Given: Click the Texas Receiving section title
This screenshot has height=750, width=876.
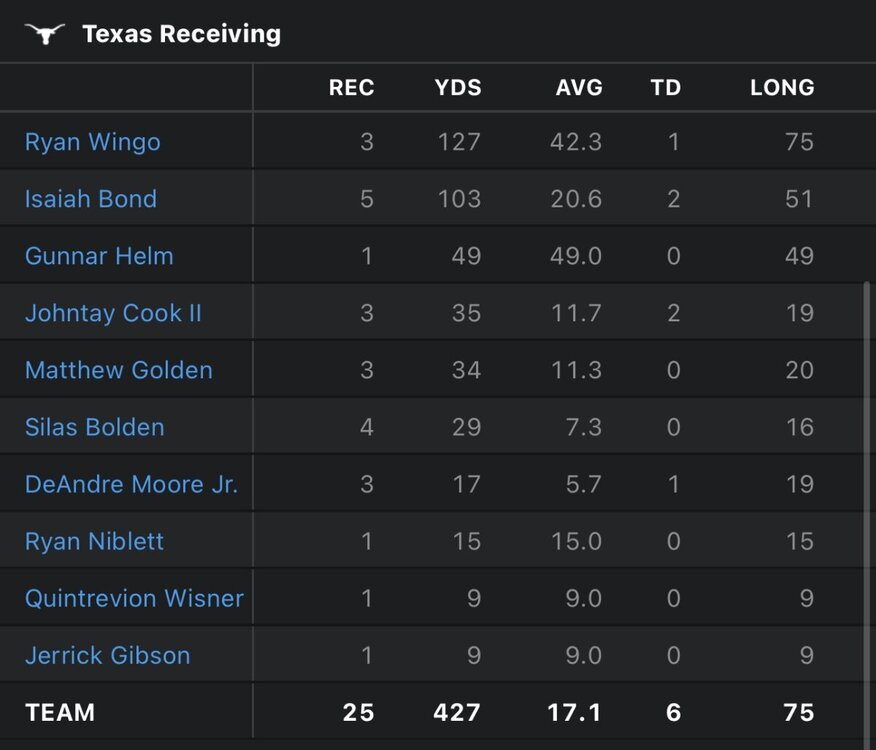Looking at the screenshot, I should pos(181,34).
